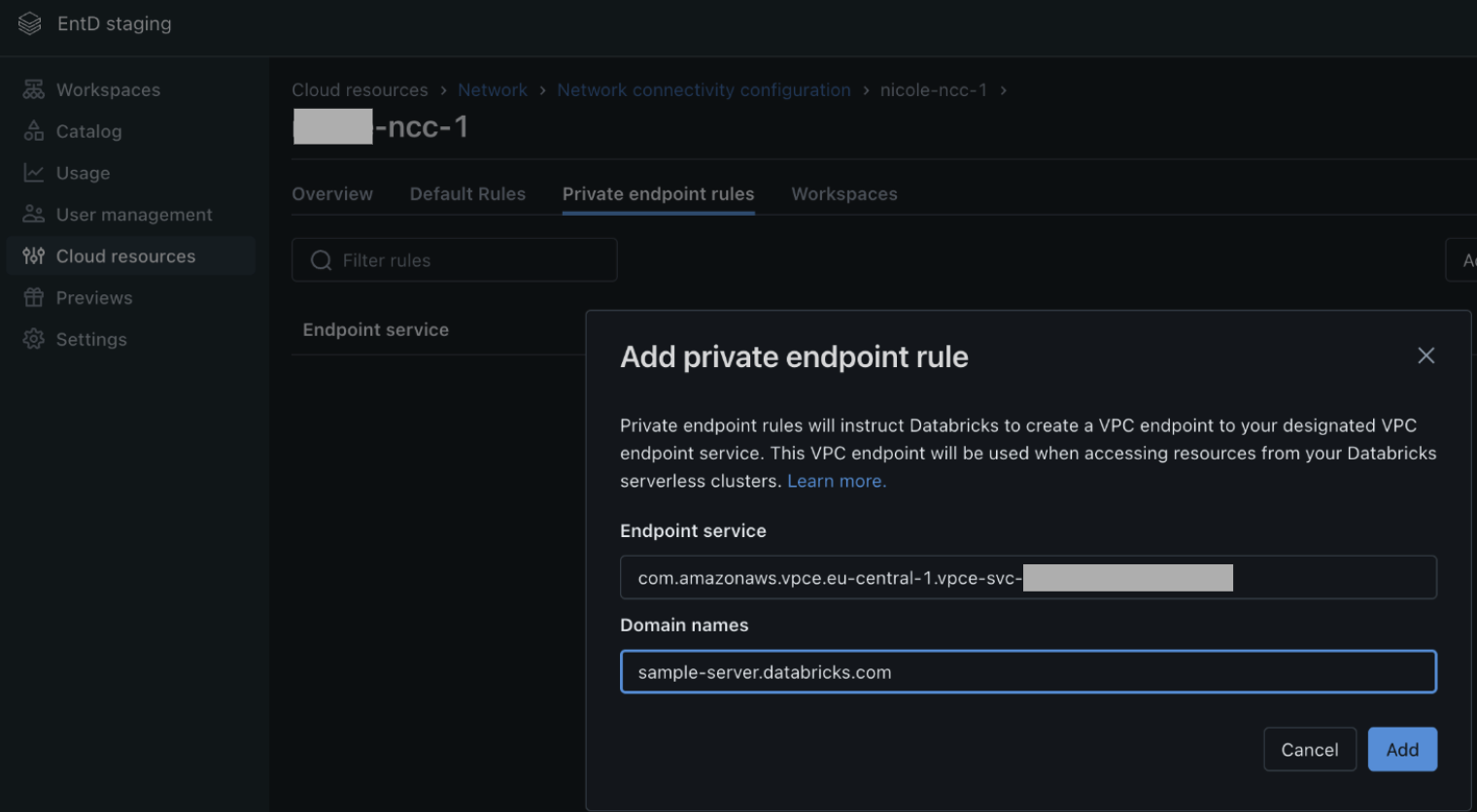Viewport: 1477px width, 812px height.
Task: Open the Default Rules tab
Action: tap(467, 194)
